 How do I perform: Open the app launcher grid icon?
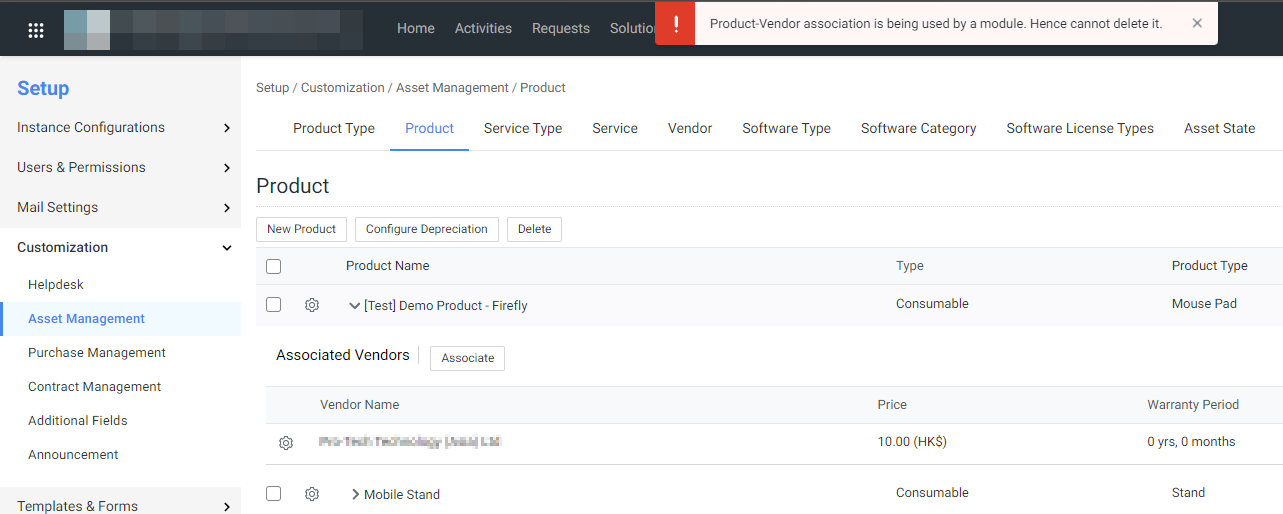click(36, 30)
